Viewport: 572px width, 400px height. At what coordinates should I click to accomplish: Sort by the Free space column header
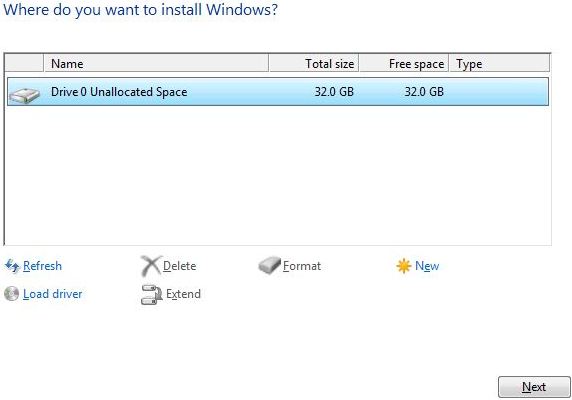pos(404,63)
